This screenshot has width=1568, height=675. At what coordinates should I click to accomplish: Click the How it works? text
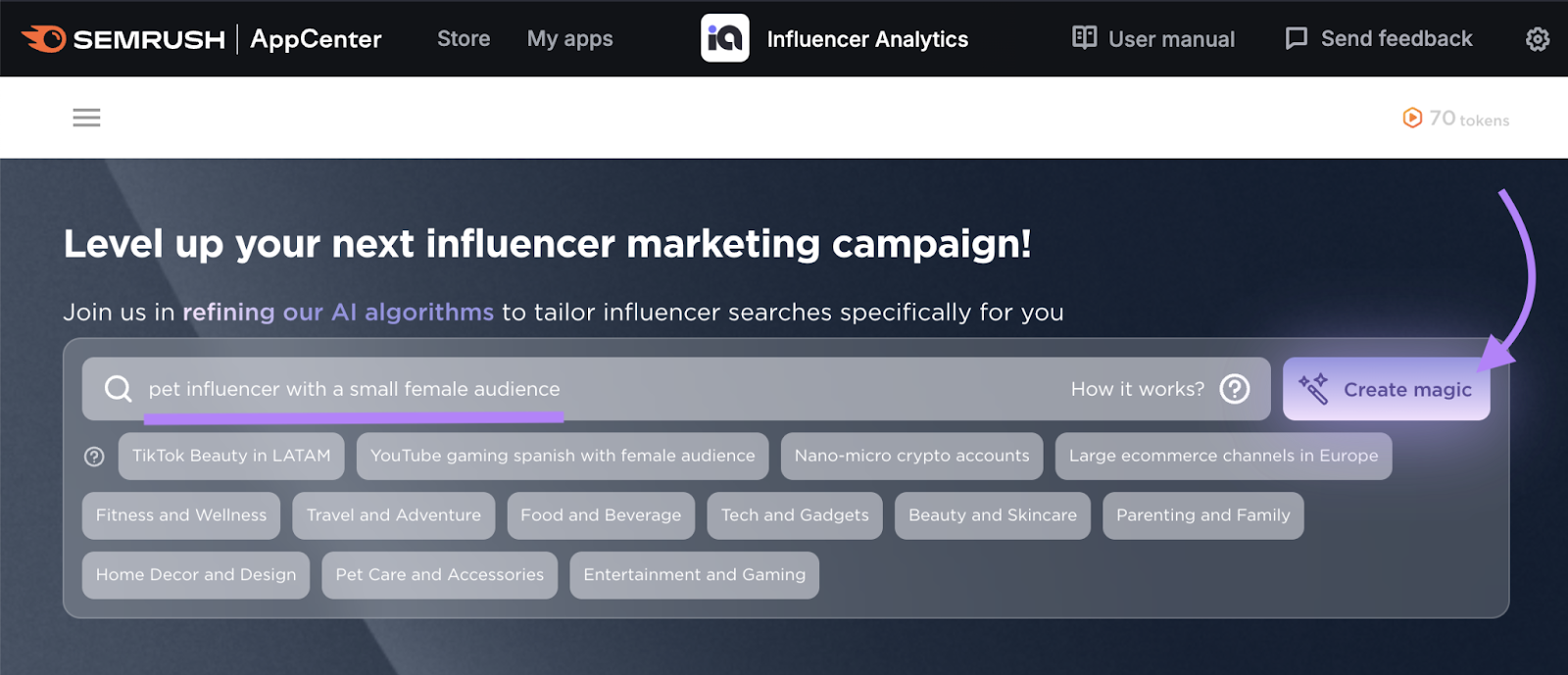coord(1138,389)
